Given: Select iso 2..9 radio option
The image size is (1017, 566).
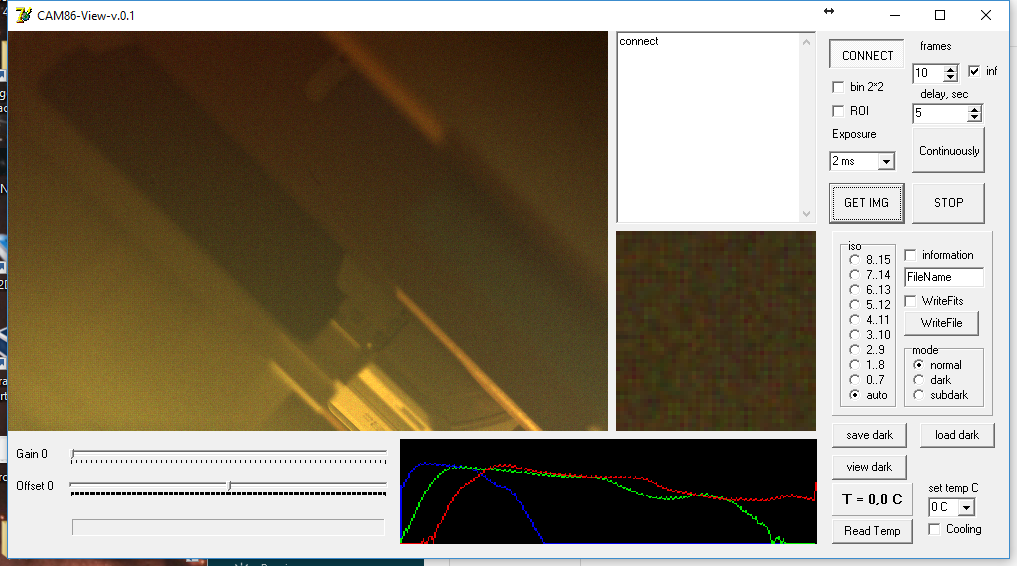Looking at the screenshot, I should [x=854, y=349].
